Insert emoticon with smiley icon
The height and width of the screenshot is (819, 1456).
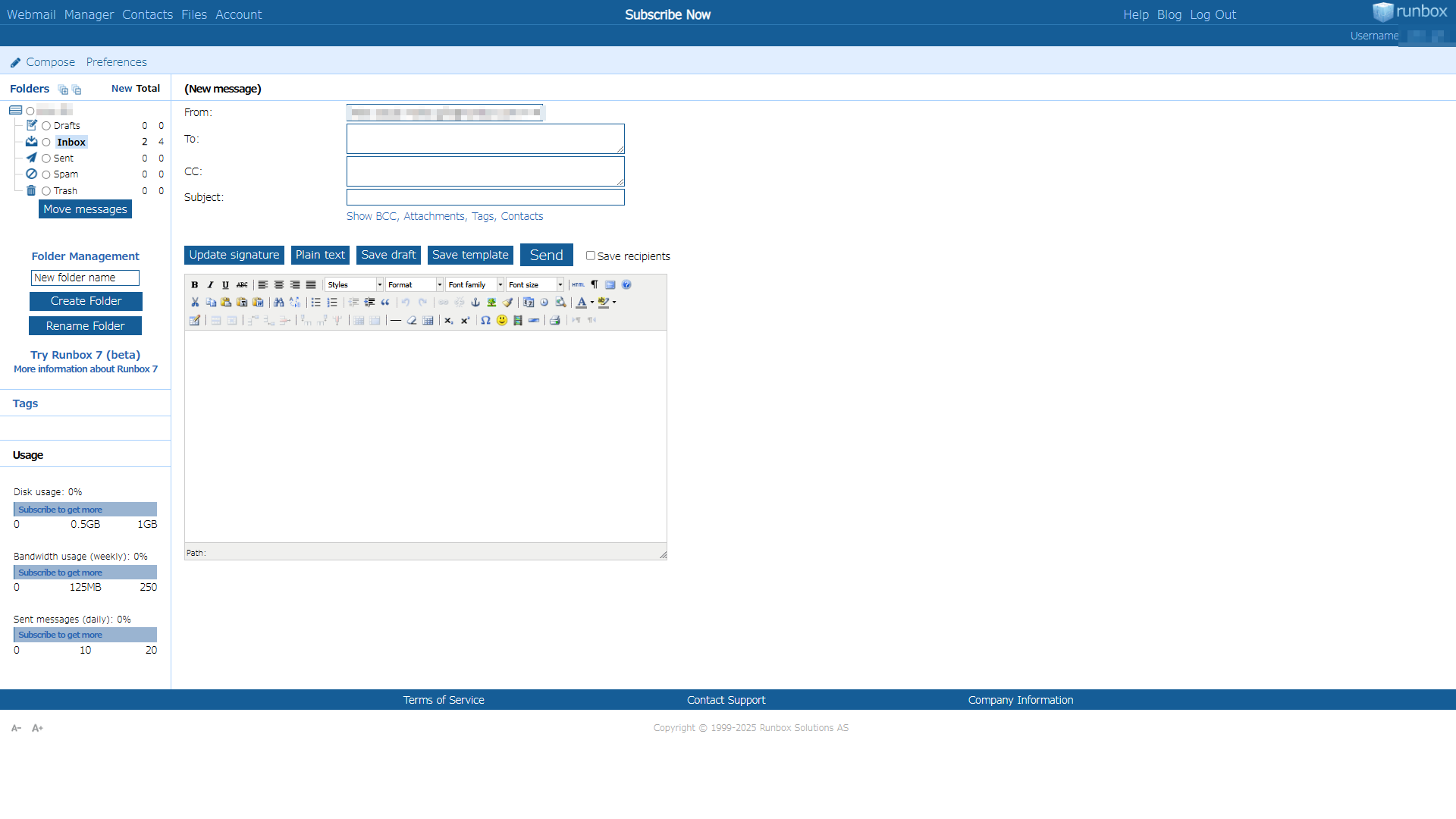click(502, 321)
